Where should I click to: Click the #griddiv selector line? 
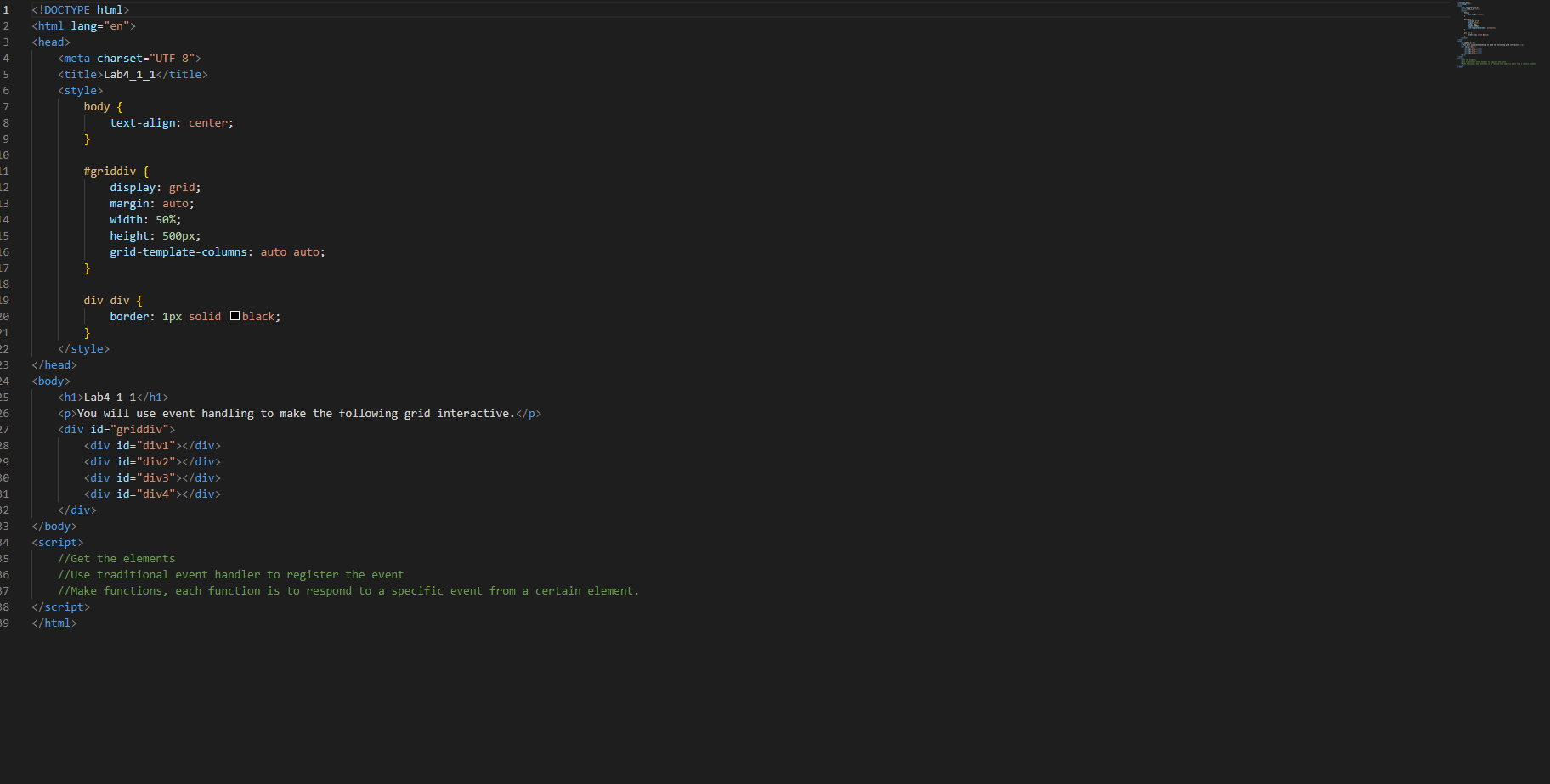pyautogui.click(x=116, y=172)
